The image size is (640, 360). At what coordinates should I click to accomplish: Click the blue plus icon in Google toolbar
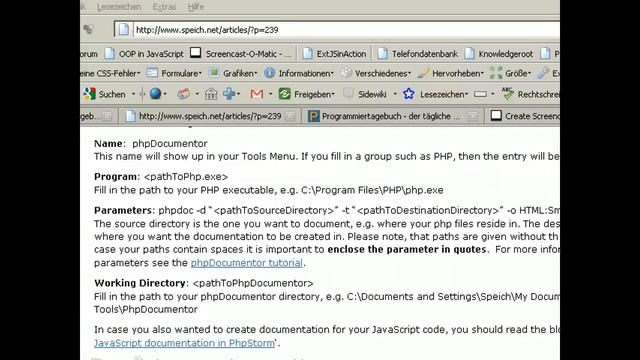pyautogui.click(x=229, y=94)
